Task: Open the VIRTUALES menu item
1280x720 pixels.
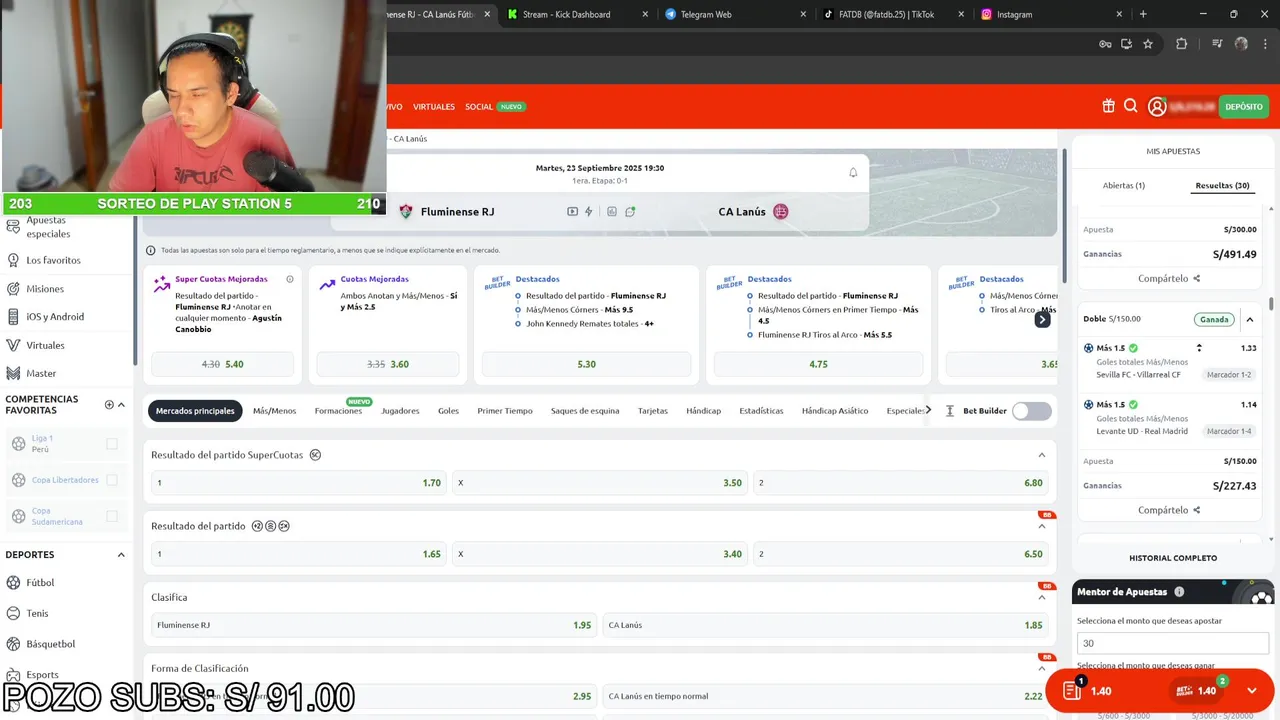Action: click(434, 107)
